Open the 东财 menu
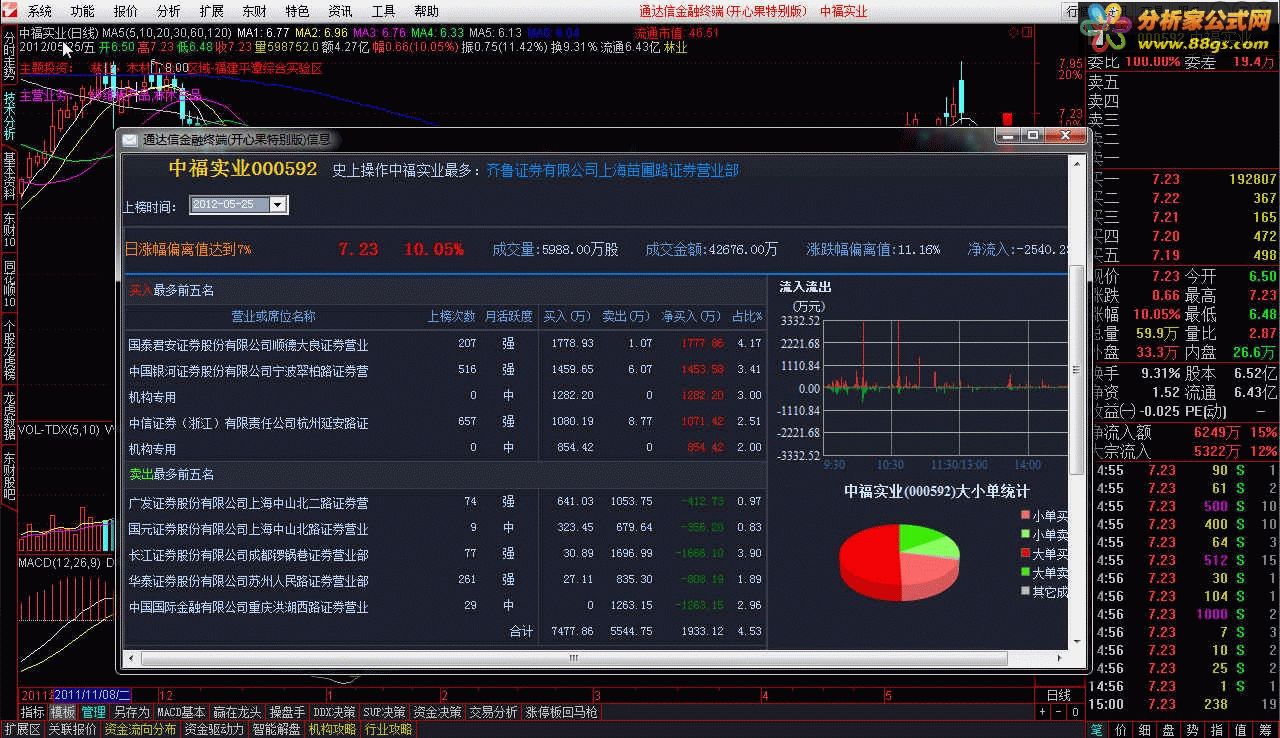 [x=255, y=12]
